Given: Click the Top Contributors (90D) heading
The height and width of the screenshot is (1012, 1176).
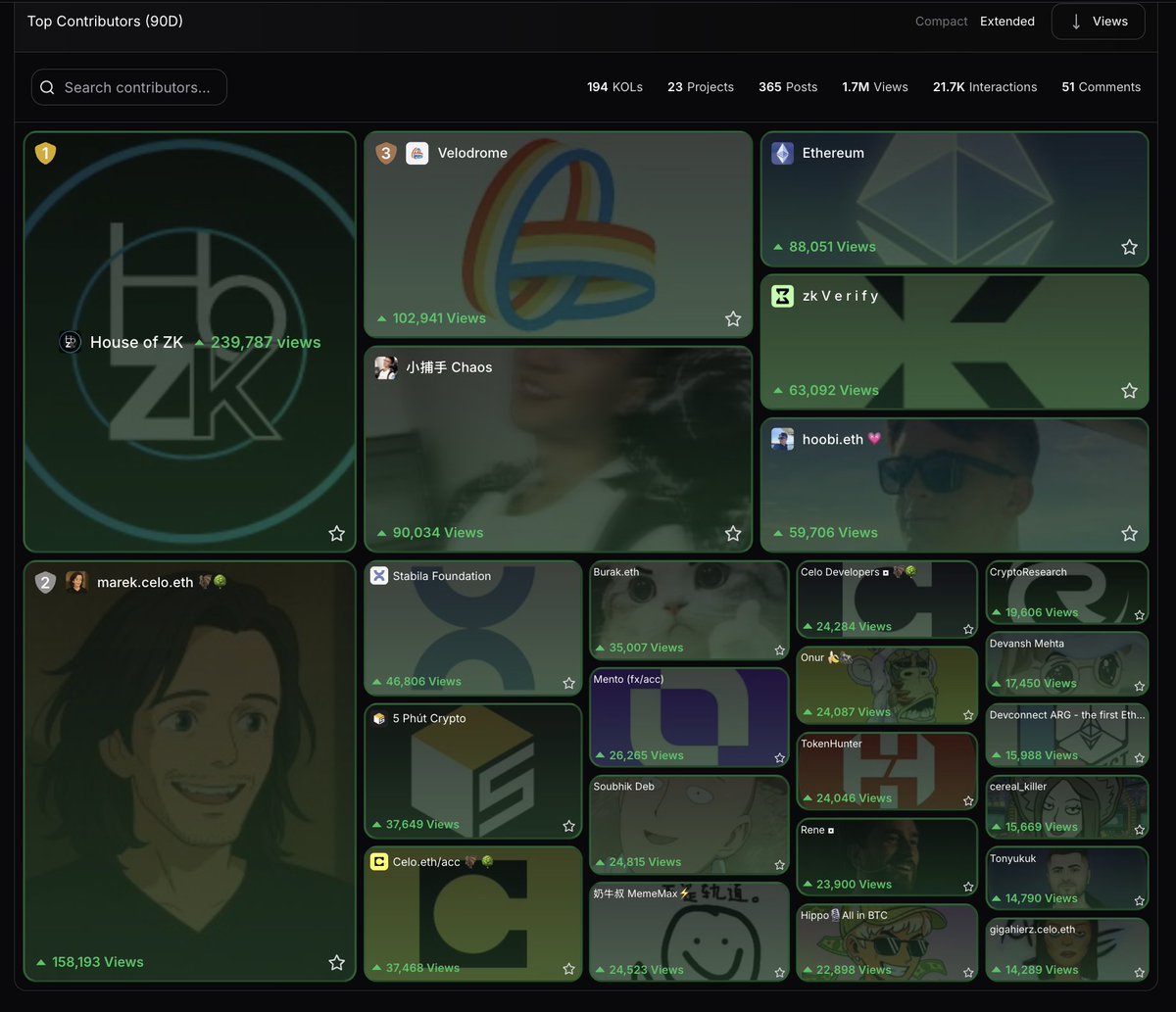Looking at the screenshot, I should (x=105, y=22).
